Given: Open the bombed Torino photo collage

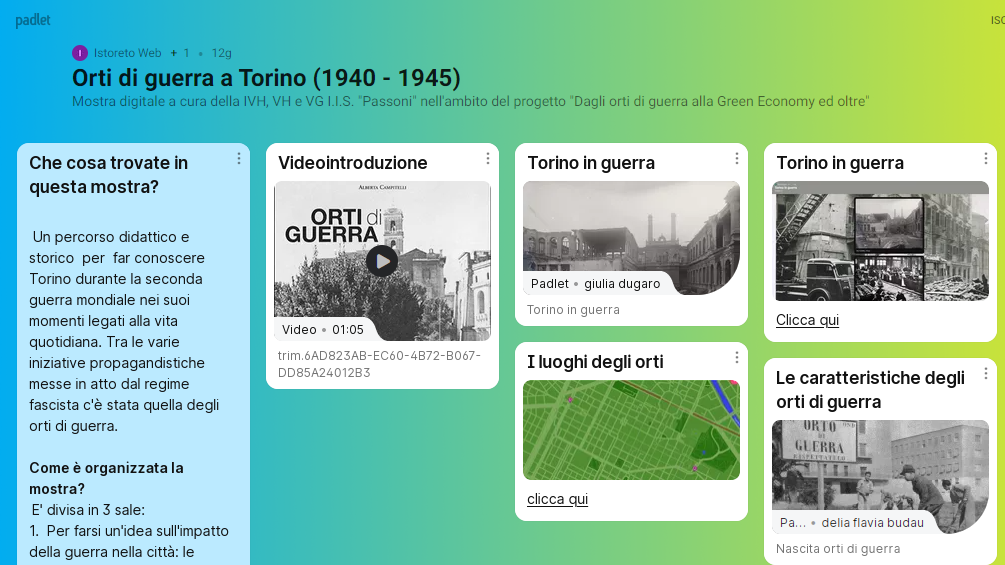Looking at the screenshot, I should point(880,241).
